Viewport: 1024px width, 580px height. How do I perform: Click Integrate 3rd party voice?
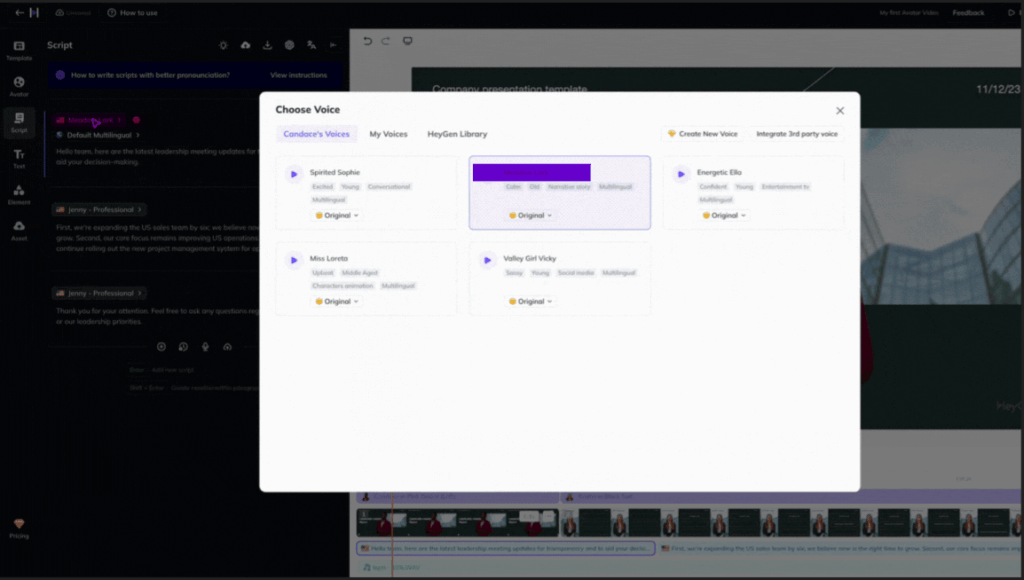(796, 134)
